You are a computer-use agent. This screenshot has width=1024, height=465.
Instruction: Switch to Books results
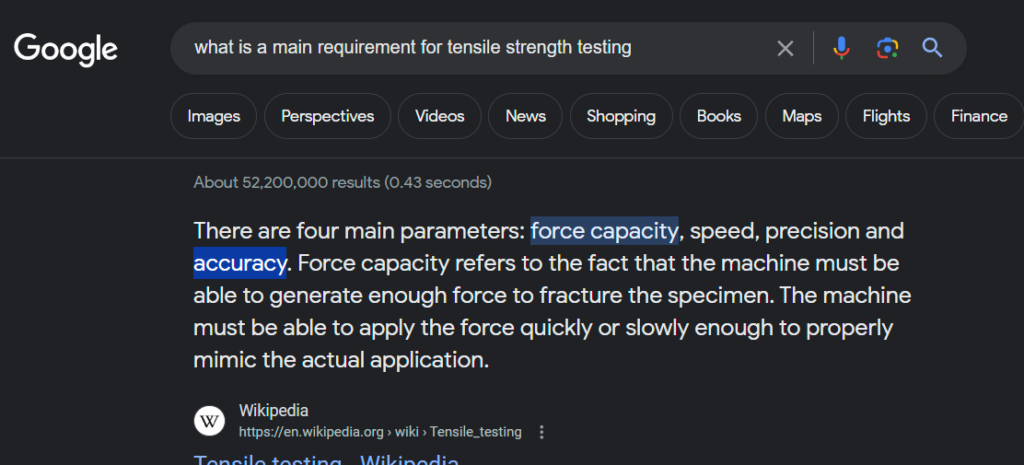[718, 116]
